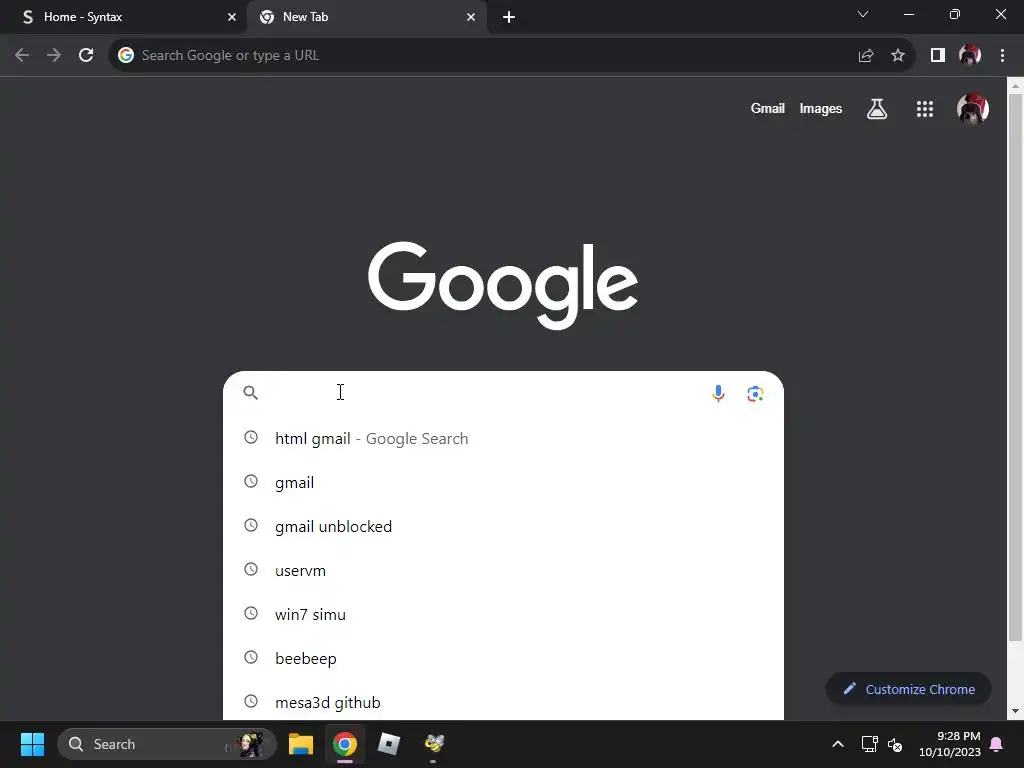Image resolution: width=1024 pixels, height=768 pixels.
Task: Go back using the back arrow
Action: tap(22, 56)
